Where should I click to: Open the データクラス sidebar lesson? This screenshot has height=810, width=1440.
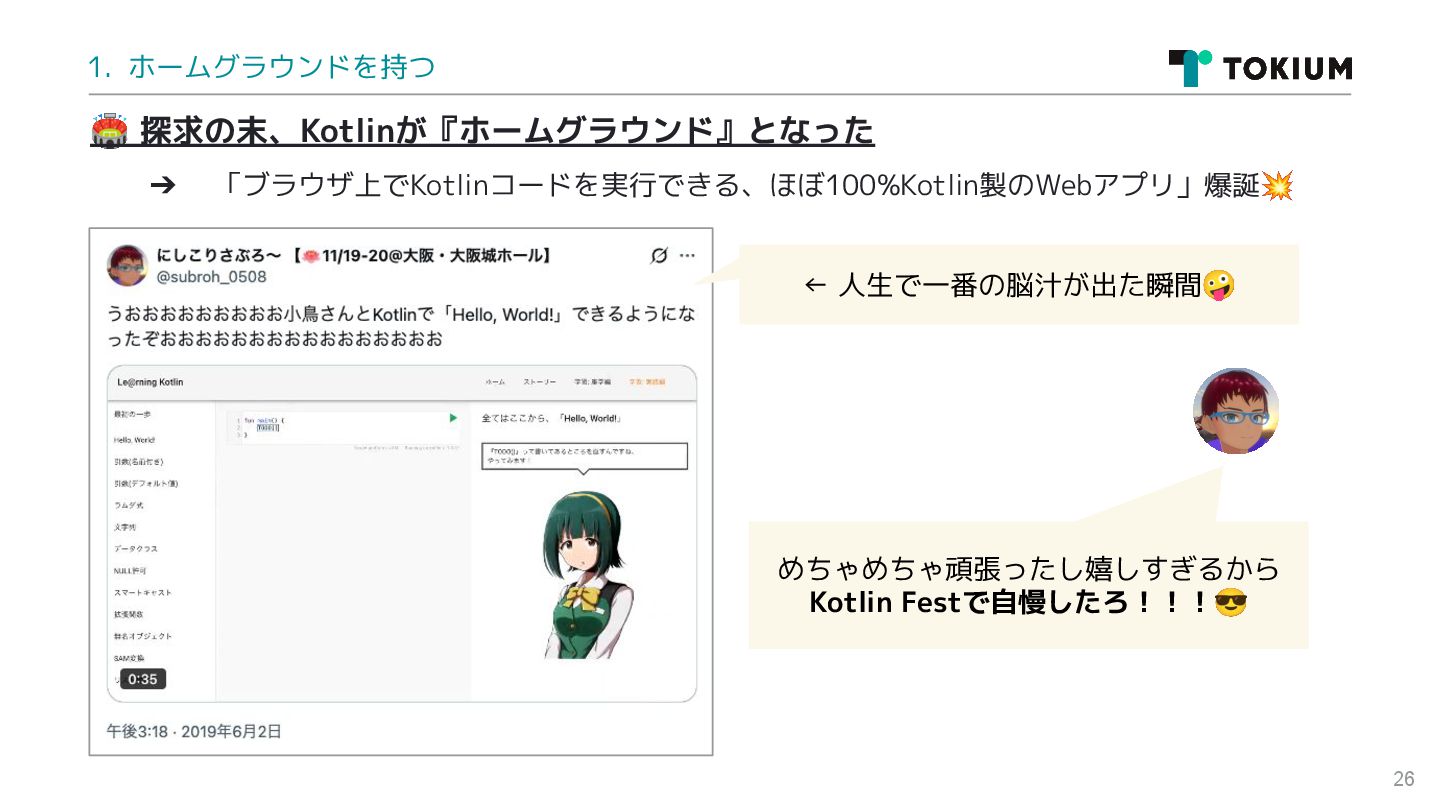pos(135,549)
